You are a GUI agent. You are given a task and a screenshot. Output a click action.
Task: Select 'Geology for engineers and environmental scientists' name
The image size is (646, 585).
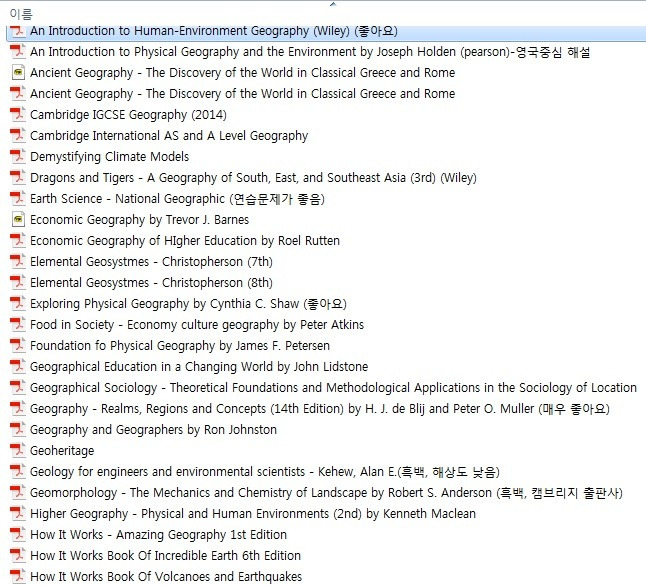[265, 472]
